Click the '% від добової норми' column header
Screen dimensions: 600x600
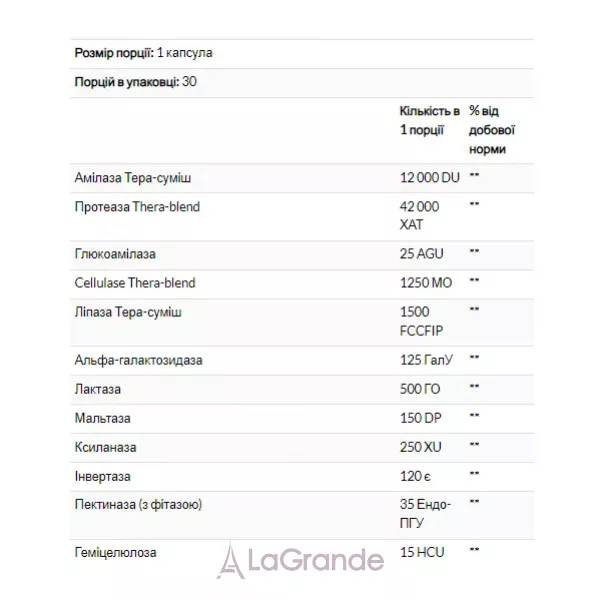click(492, 130)
